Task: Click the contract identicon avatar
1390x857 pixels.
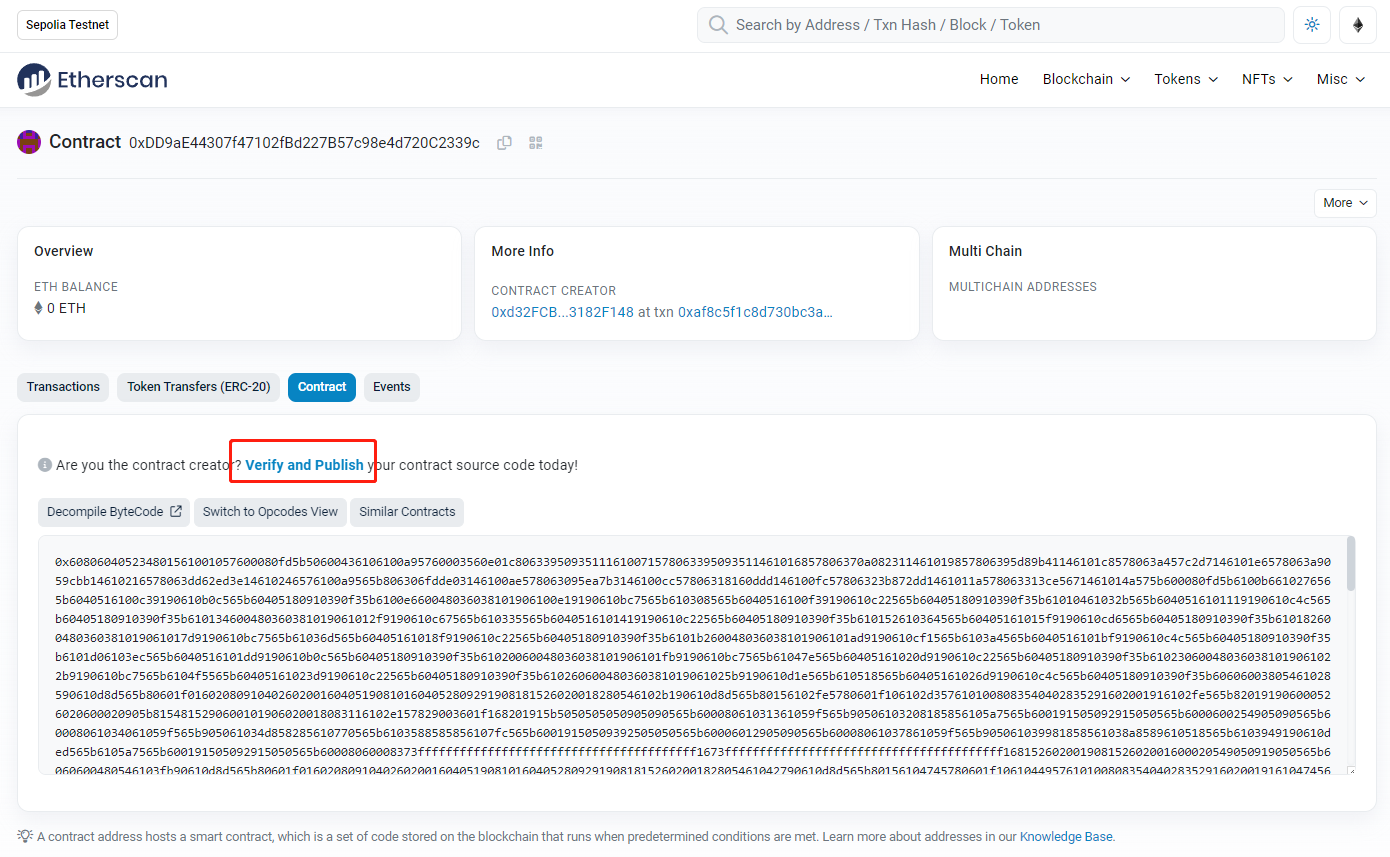Action: point(29,142)
